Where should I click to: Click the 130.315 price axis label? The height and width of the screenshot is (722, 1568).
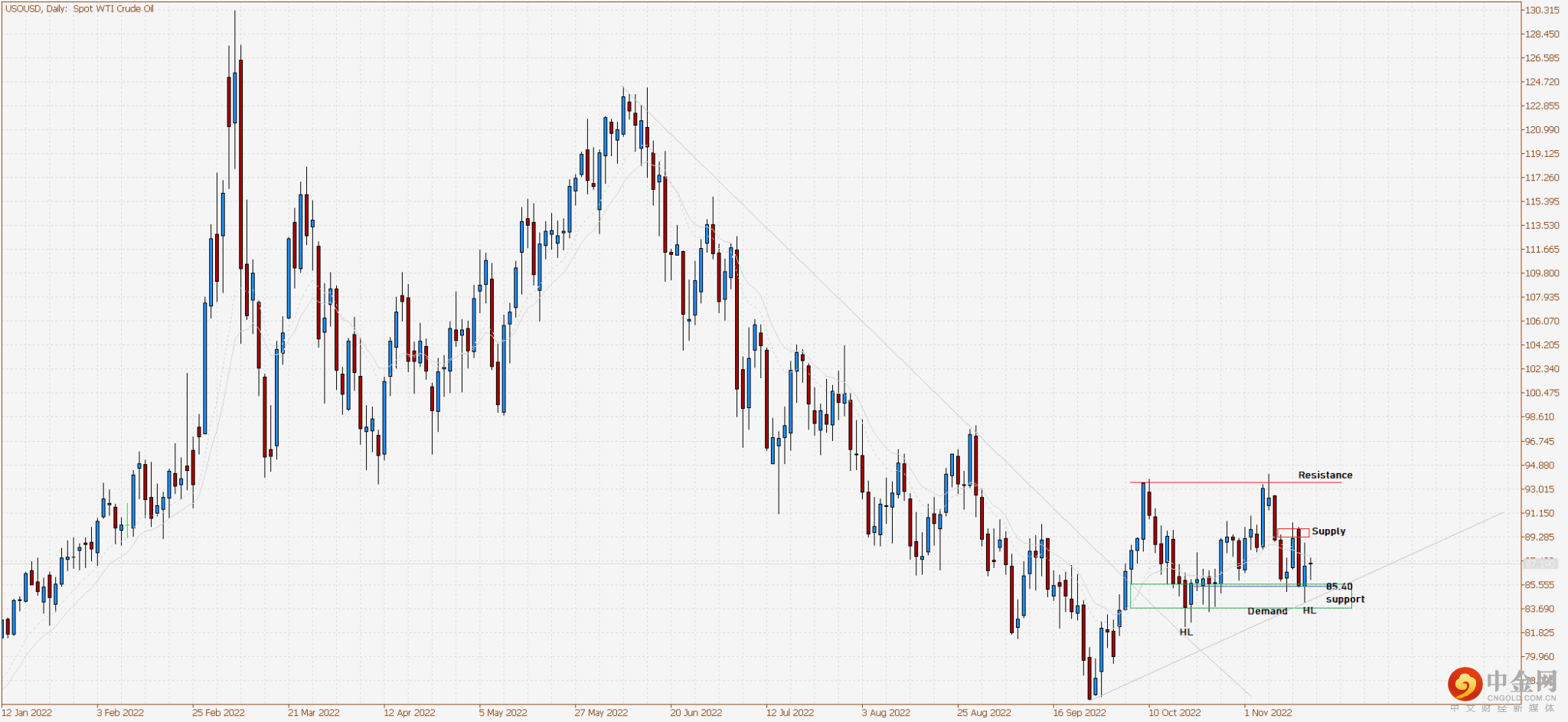click(x=1541, y=11)
